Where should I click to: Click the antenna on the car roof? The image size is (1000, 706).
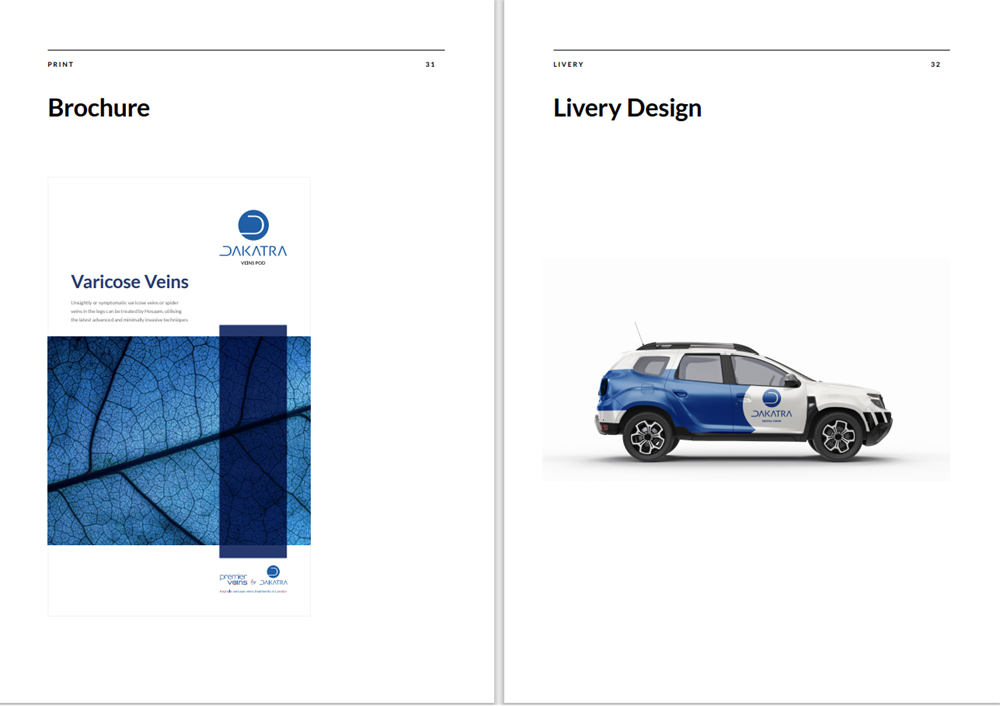point(635,333)
